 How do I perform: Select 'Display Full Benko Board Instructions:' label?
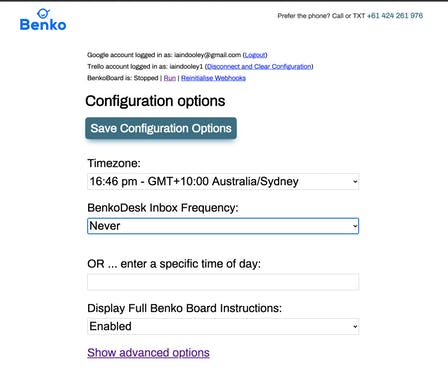185,308
